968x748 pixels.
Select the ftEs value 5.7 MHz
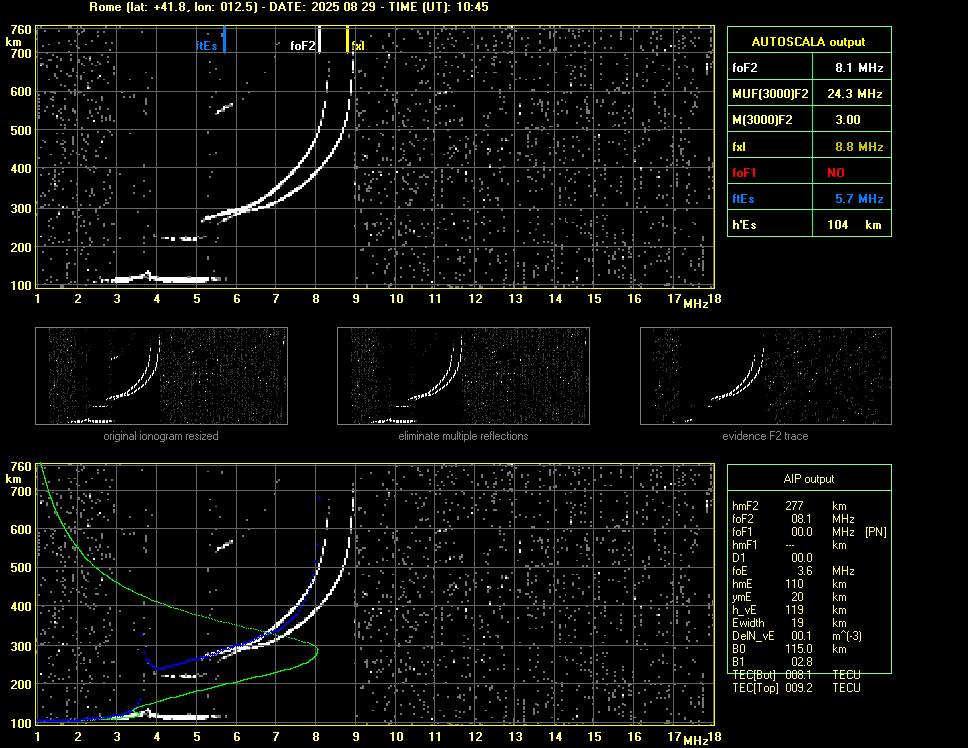click(859, 199)
